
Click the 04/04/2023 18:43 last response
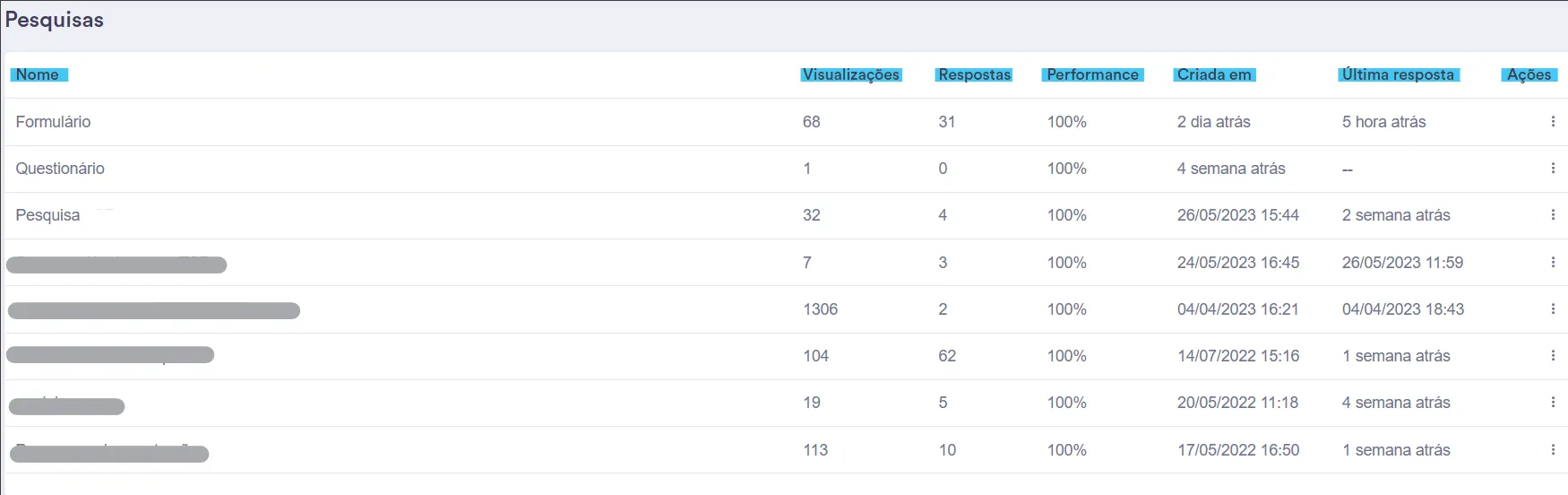tap(1403, 309)
